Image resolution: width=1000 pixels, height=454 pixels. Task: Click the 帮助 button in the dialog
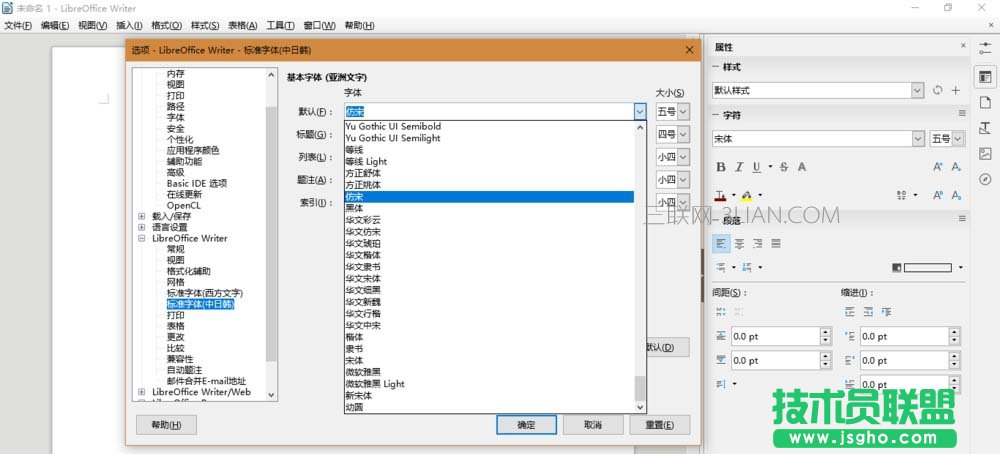[166, 425]
